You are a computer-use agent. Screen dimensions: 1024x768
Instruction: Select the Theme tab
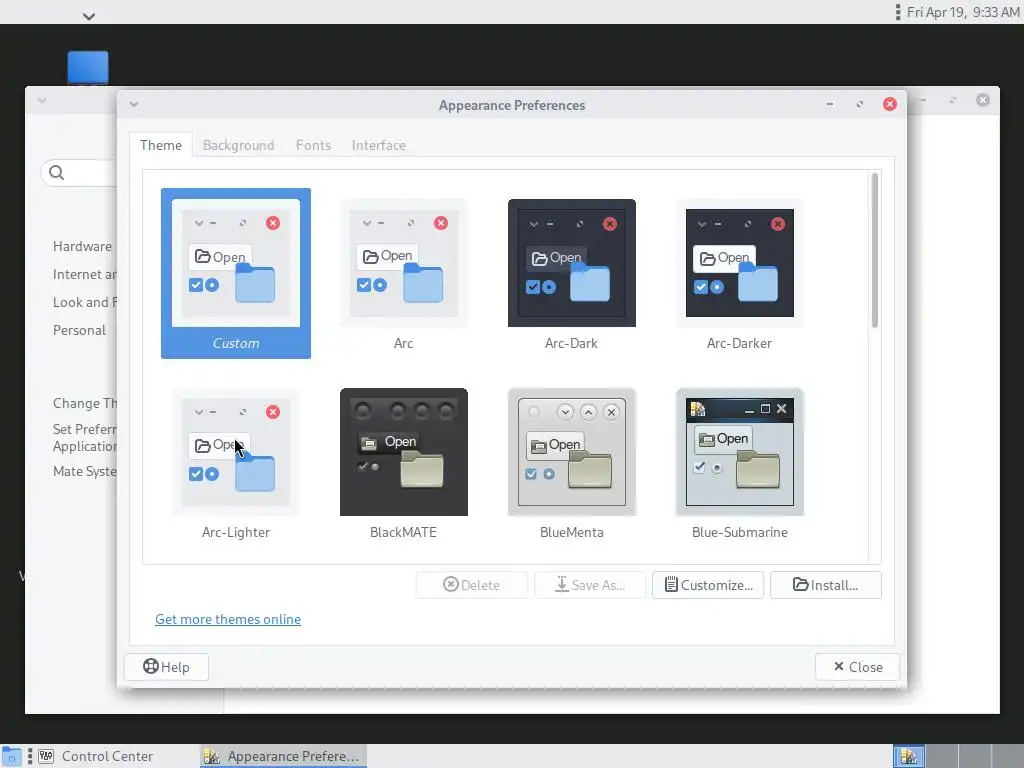coord(161,145)
